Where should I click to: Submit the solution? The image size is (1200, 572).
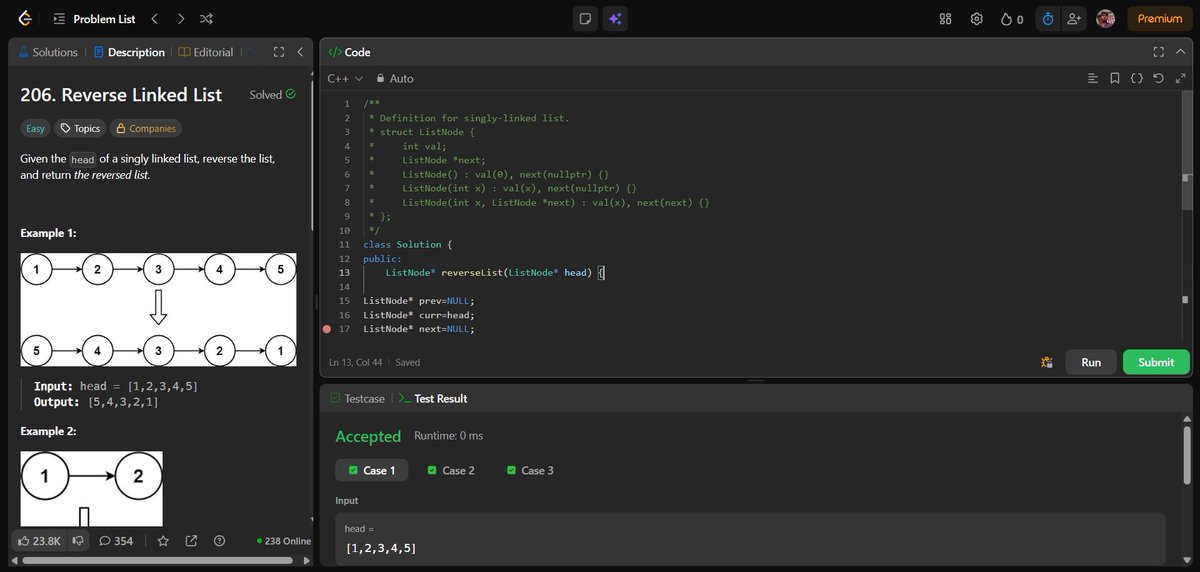point(1156,362)
